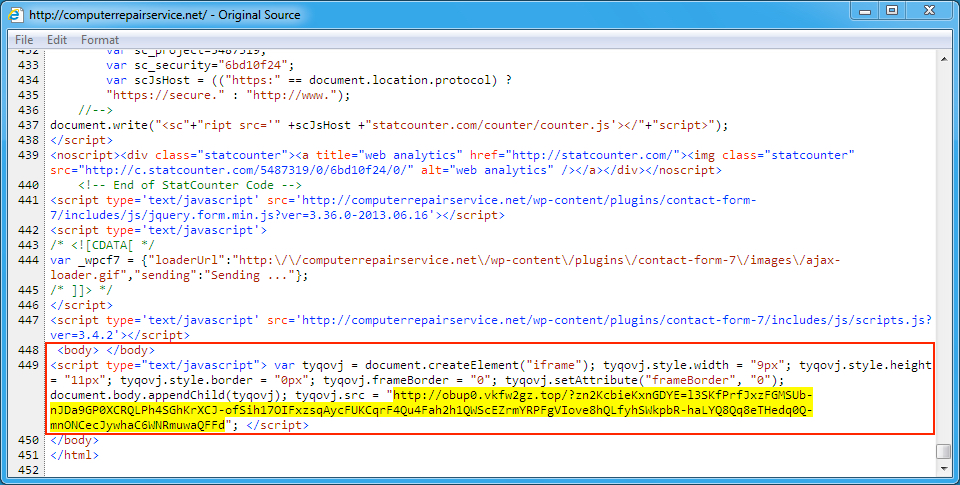Click line number 437
Screen dimensions: 960x485
click(28, 125)
